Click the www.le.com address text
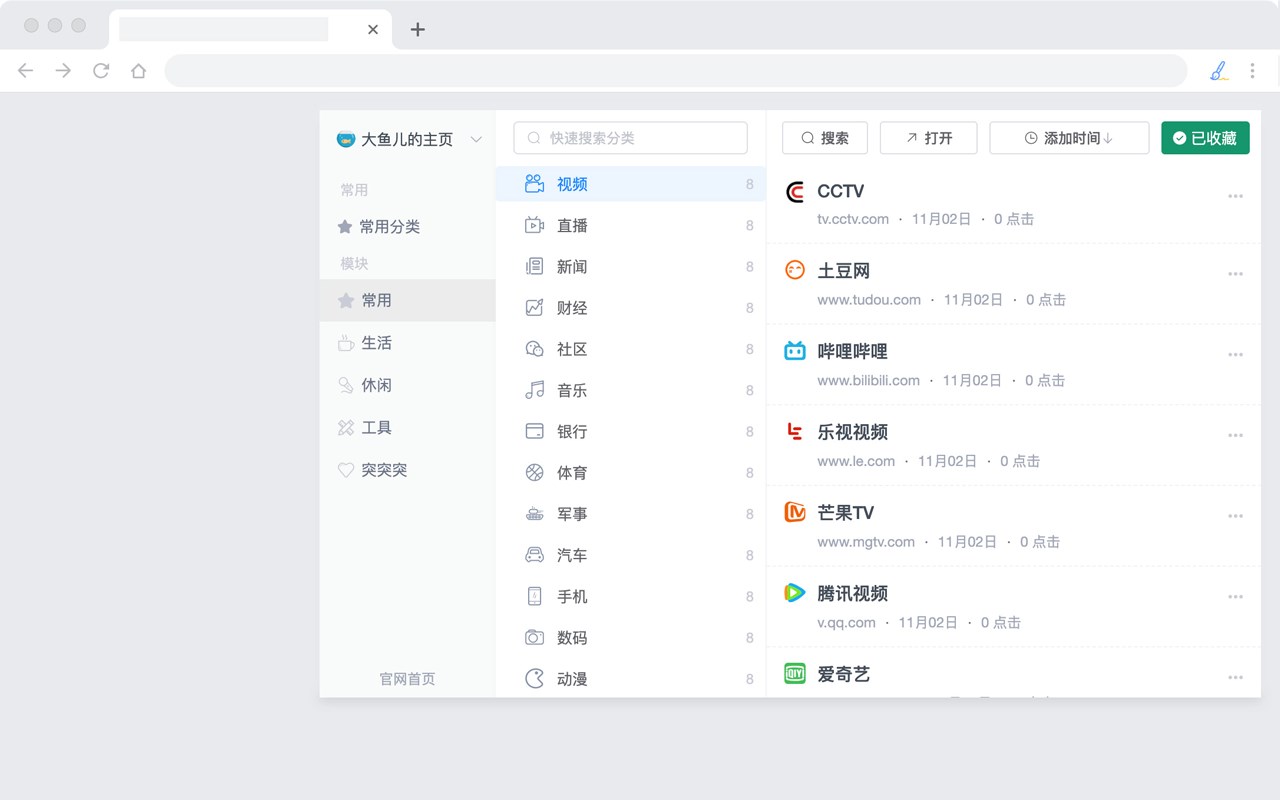Screen dimensions: 1280x800 pyautogui.click(x=856, y=461)
